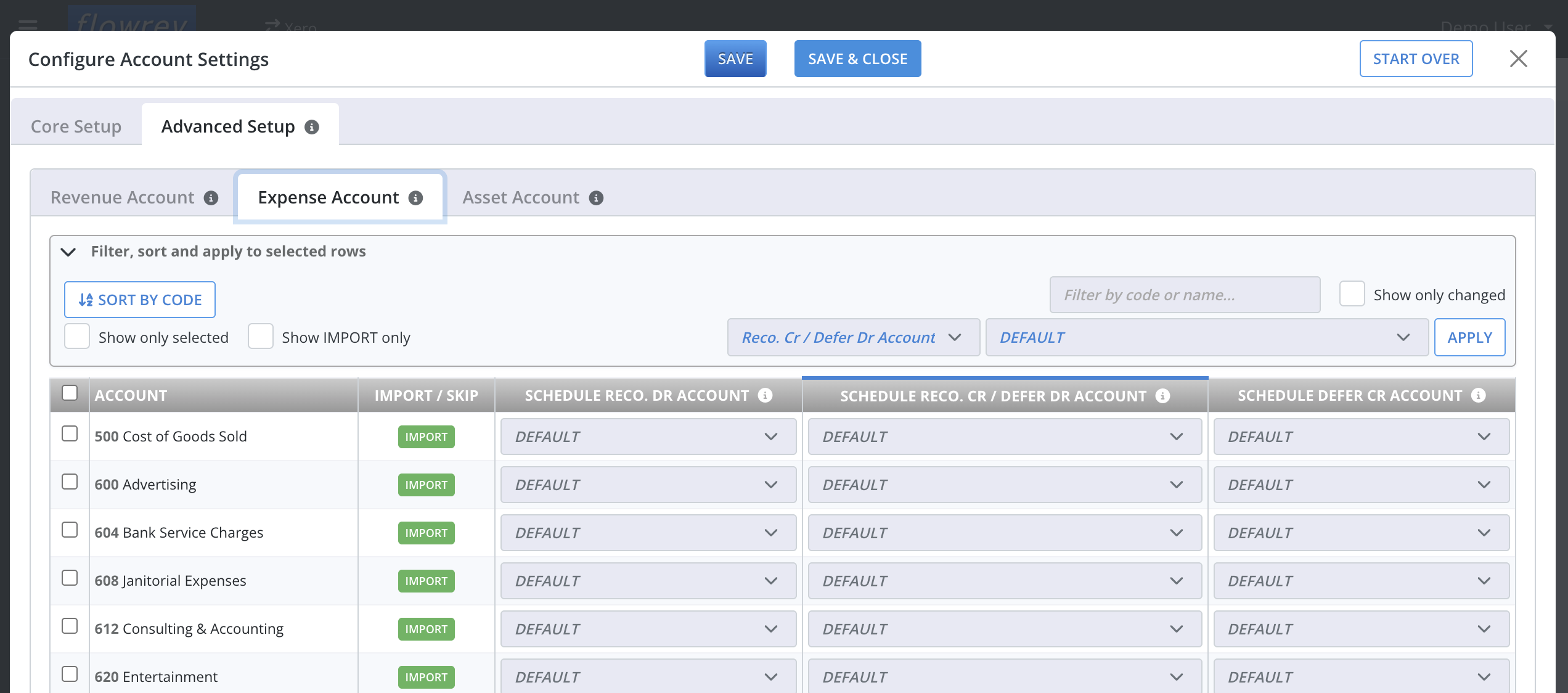Toggle IMPORT badge for 612 Consulting & Accounting
The height and width of the screenshot is (693, 1568).
pyautogui.click(x=427, y=629)
